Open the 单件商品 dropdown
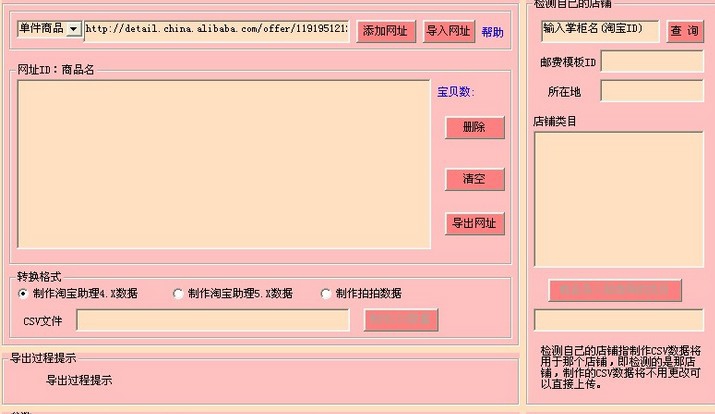Screen dimensions: 715x414 tap(49, 29)
